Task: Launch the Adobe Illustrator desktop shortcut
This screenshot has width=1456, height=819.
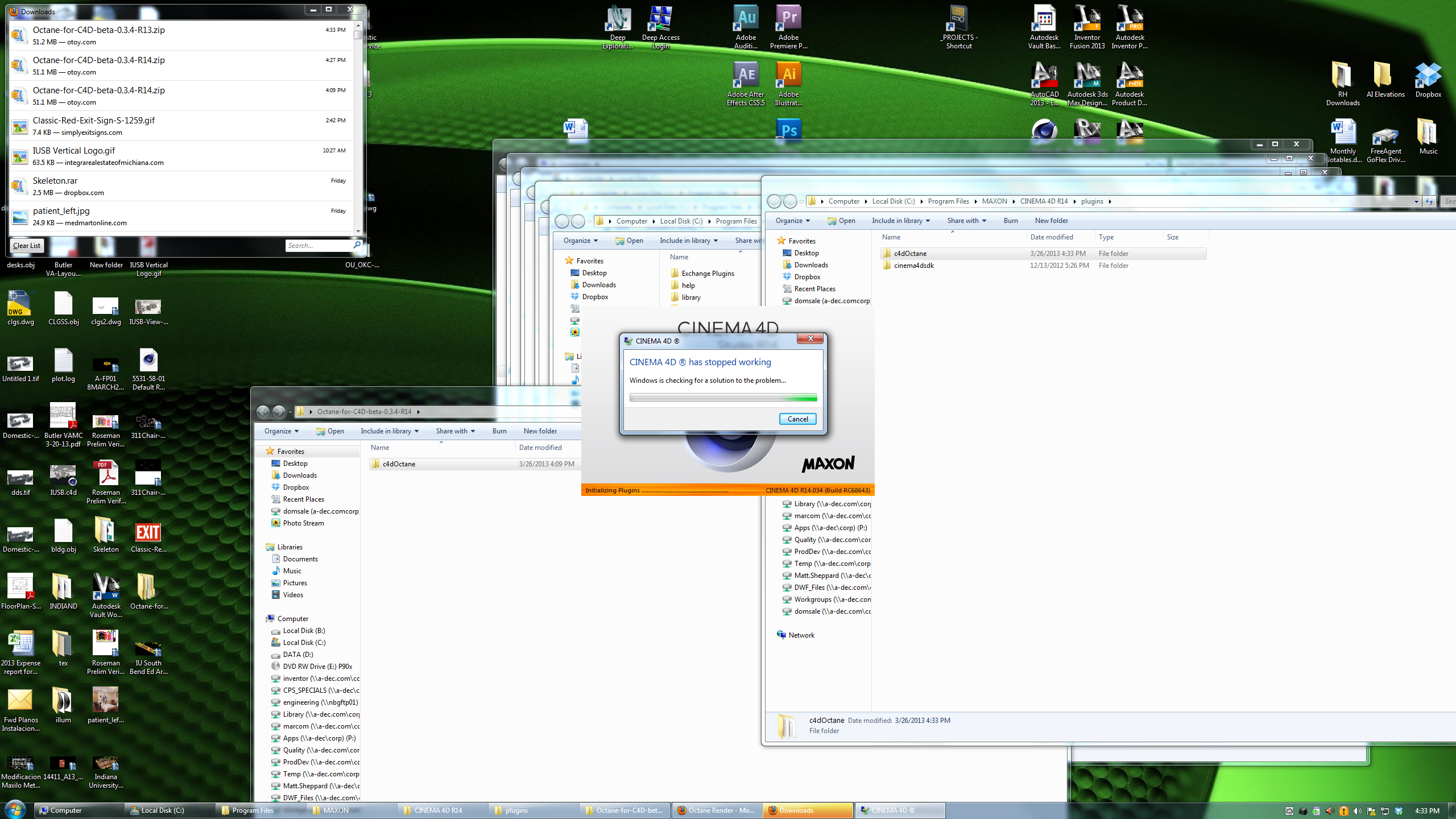Action: (788, 84)
